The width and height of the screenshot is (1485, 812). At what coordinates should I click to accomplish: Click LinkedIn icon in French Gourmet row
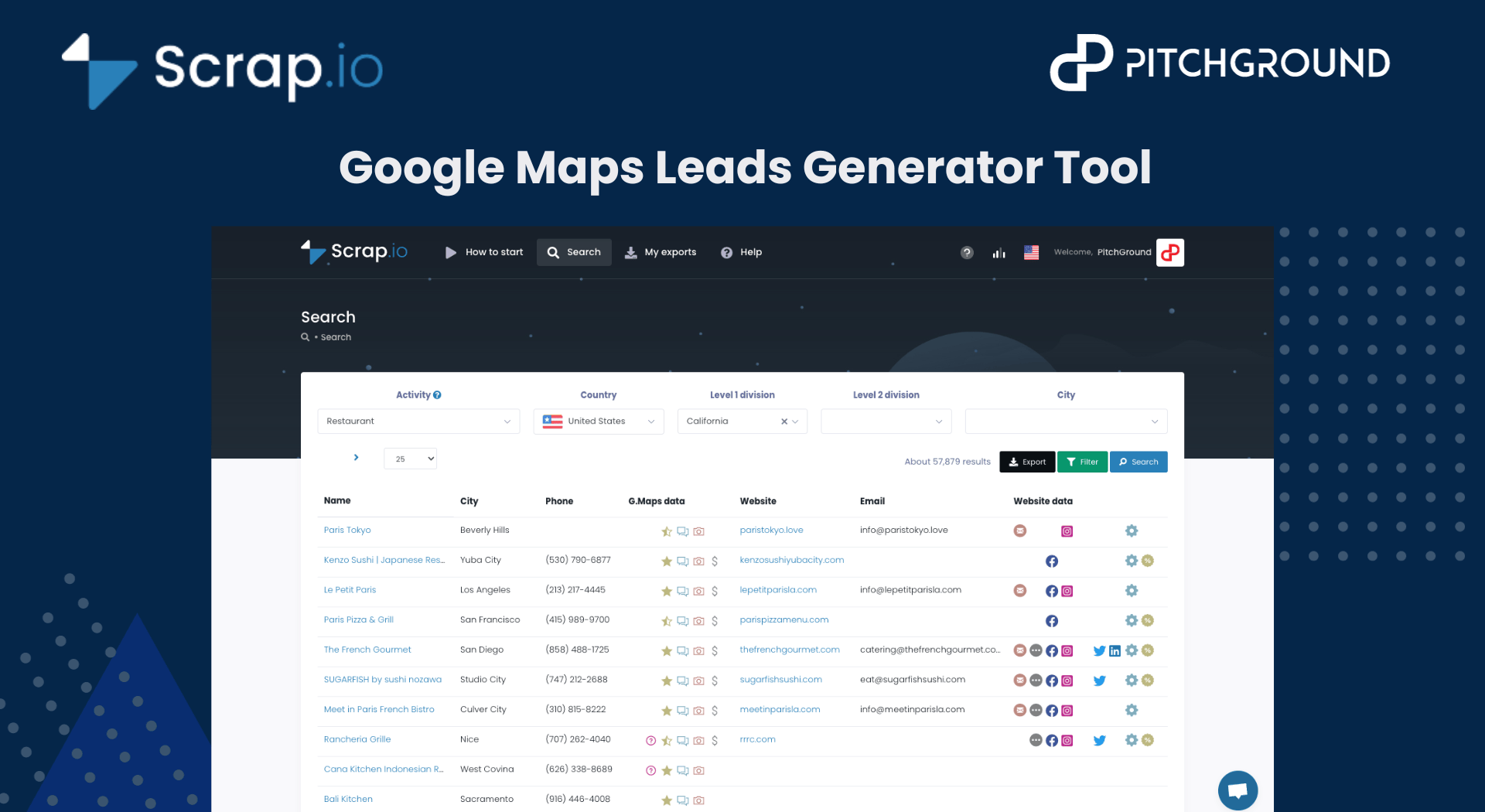click(1115, 651)
